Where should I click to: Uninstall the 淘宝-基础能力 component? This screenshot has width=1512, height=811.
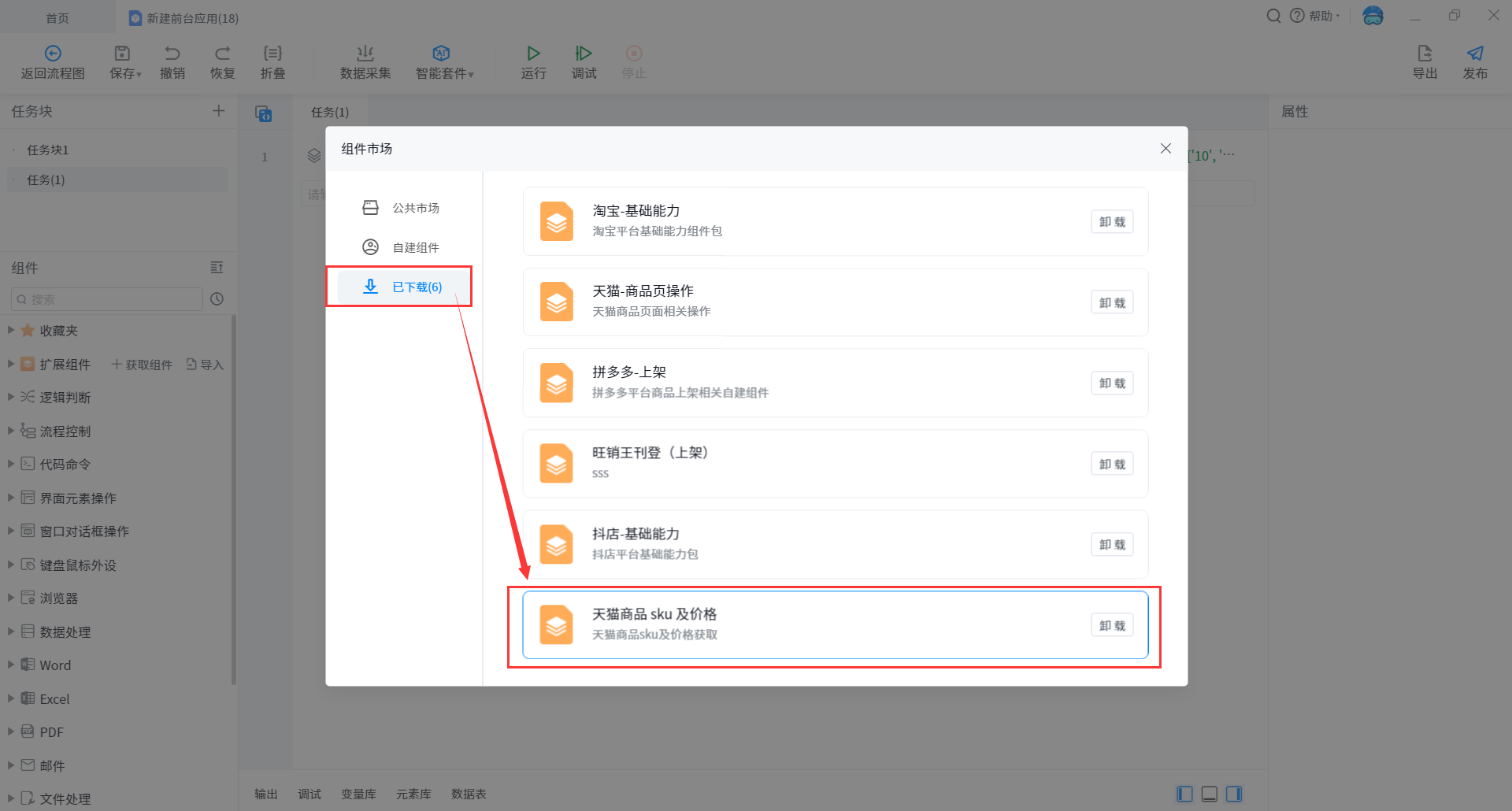(x=1112, y=222)
